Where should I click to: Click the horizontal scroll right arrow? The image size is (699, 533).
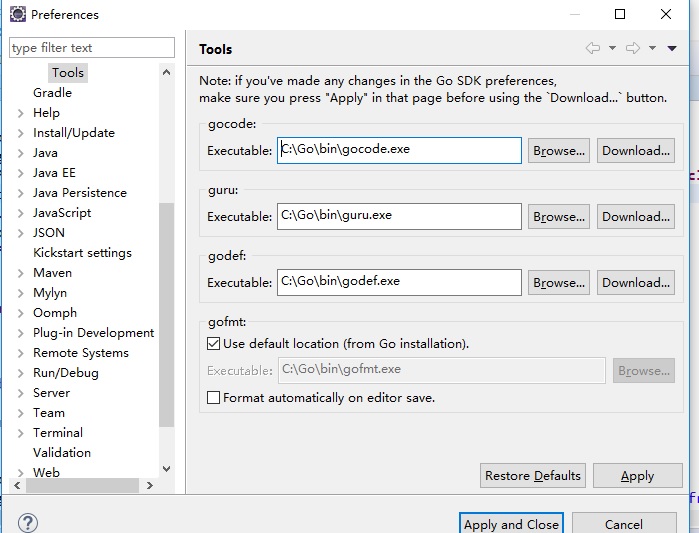[x=150, y=485]
